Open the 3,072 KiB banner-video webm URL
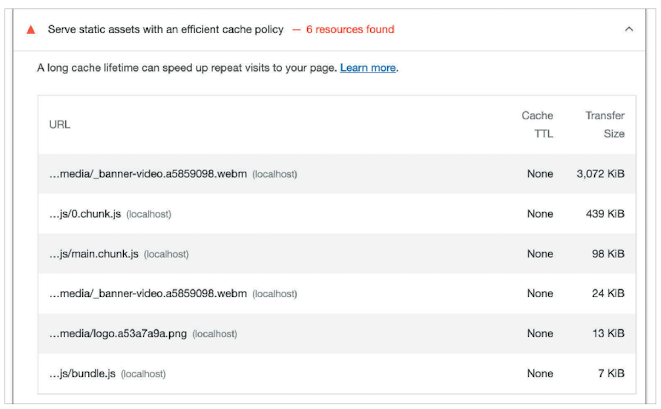661x409 pixels. [148, 174]
